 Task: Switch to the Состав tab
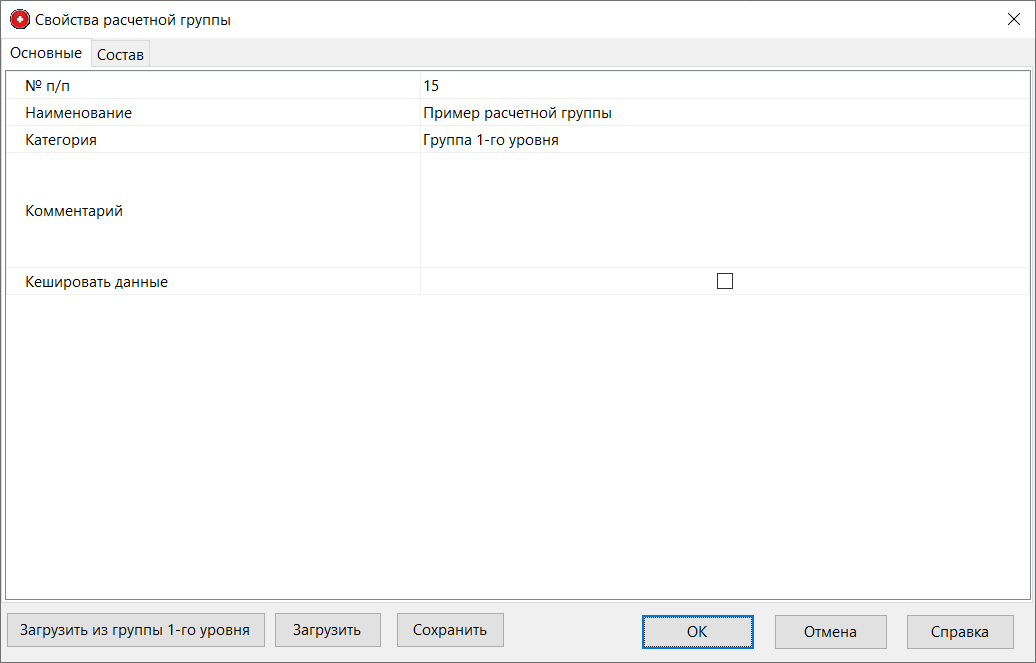(x=120, y=53)
